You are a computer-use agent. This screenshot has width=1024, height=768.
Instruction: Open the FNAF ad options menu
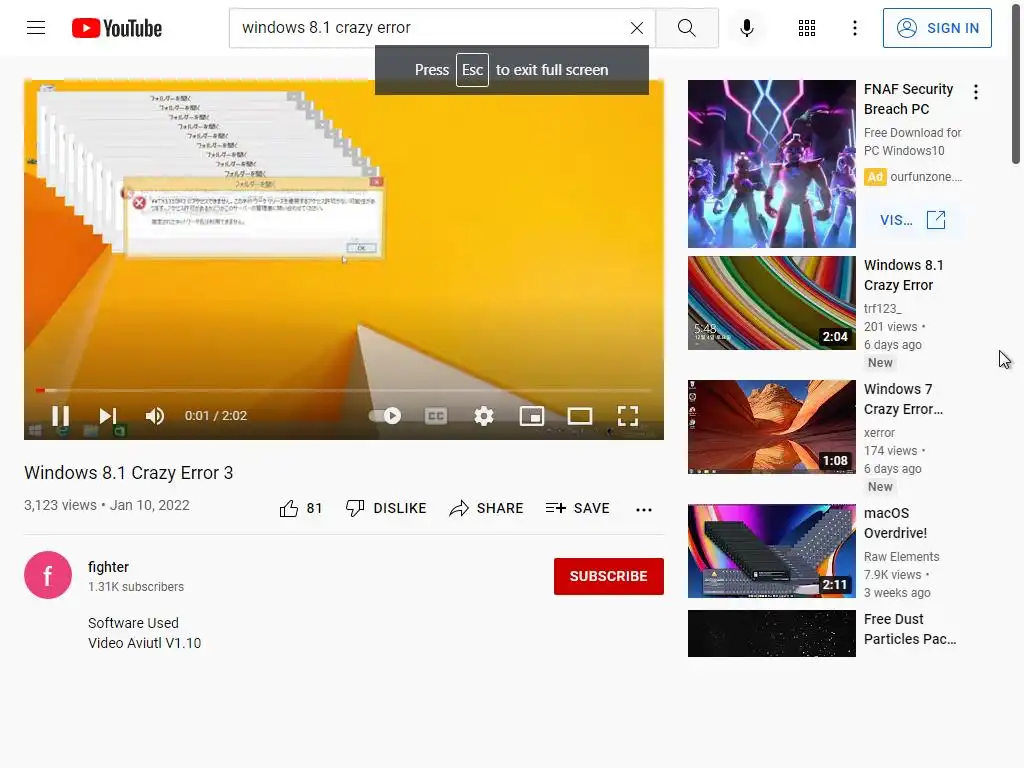pyautogui.click(x=976, y=92)
